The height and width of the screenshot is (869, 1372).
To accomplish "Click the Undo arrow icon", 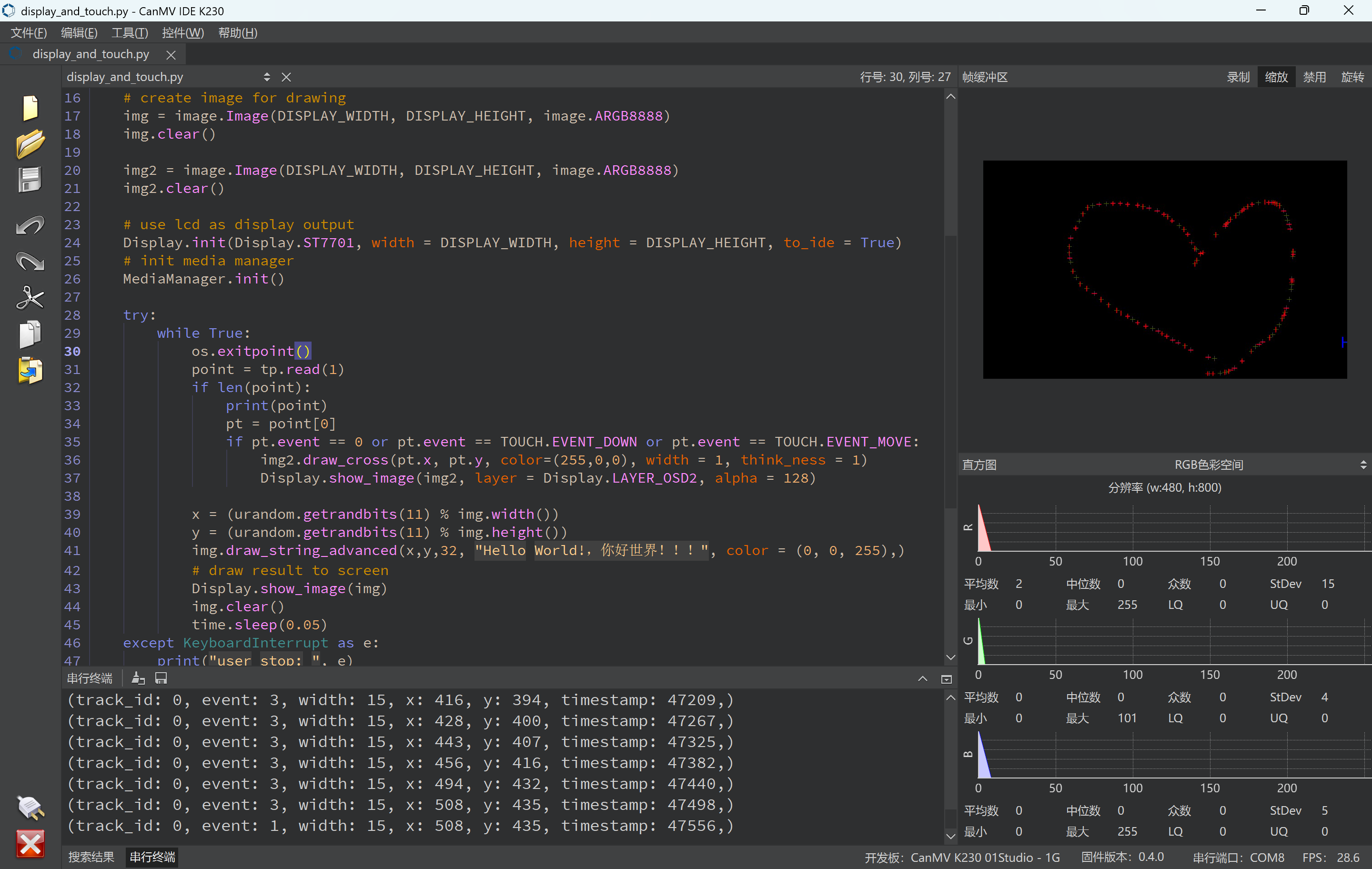I will point(30,226).
